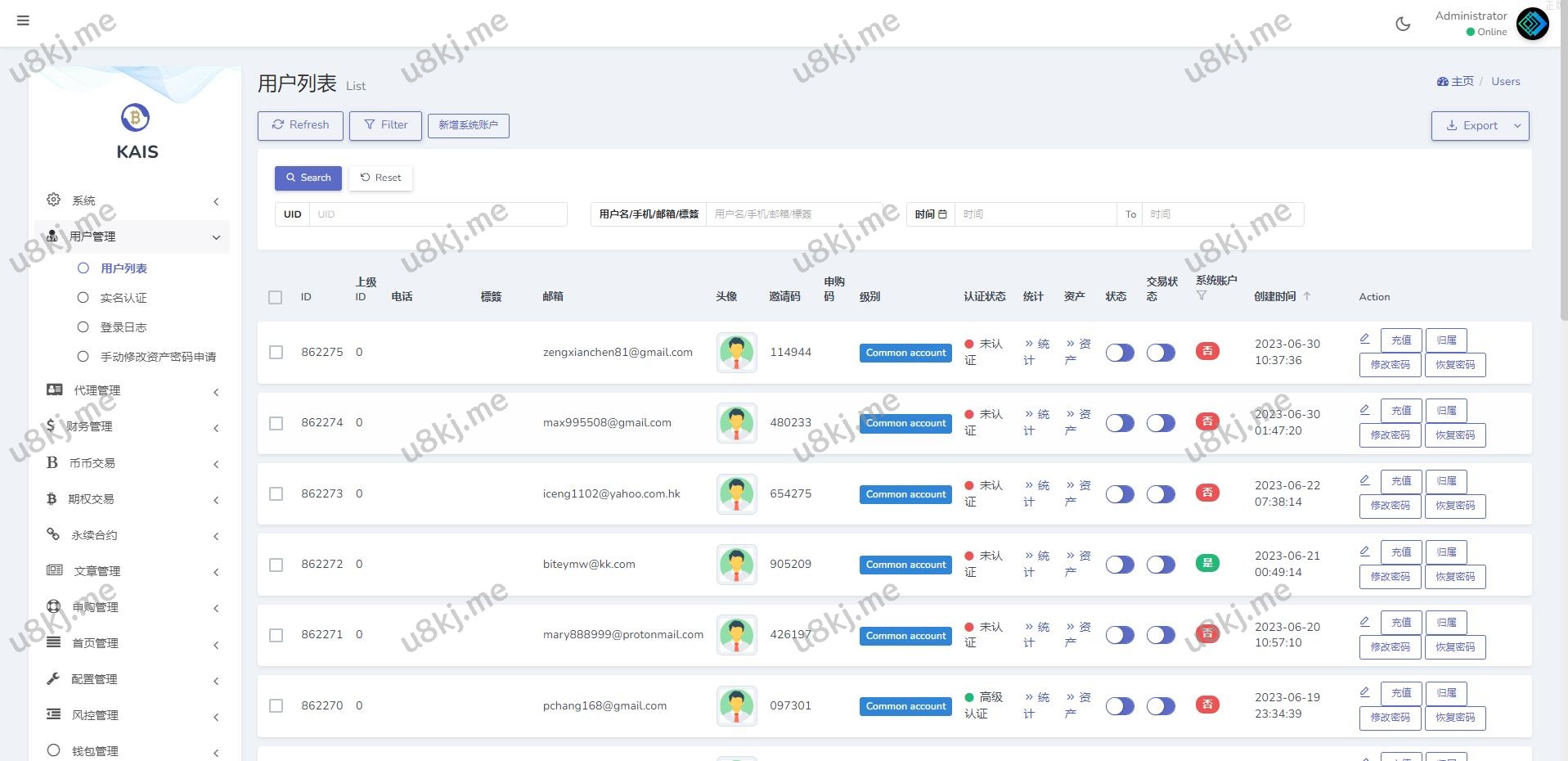This screenshot has width=1568, height=761.
Task: Click the filter funnel under 系统账户 header
Action: pyautogui.click(x=1202, y=296)
